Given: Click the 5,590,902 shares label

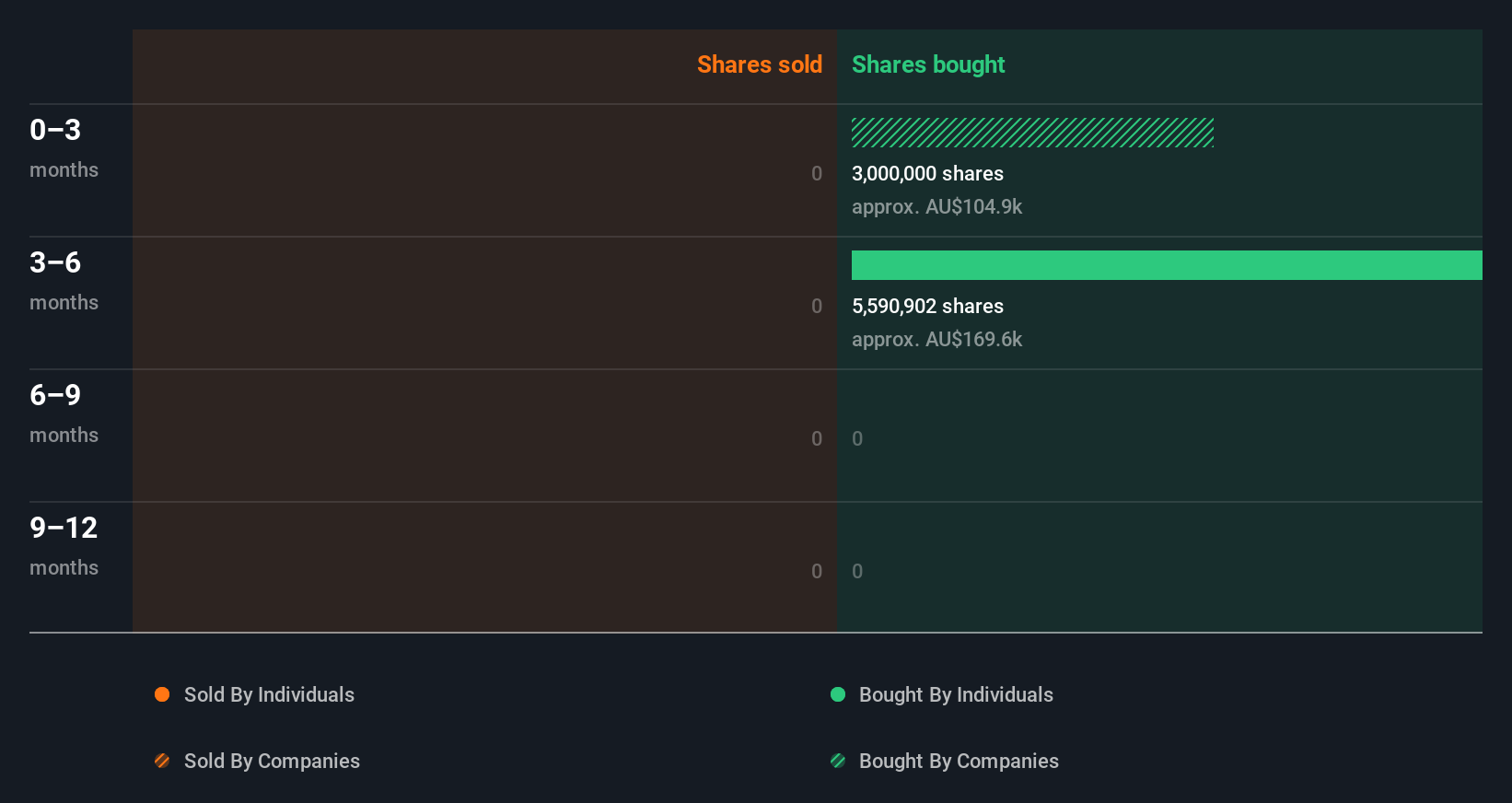Looking at the screenshot, I should click(927, 306).
